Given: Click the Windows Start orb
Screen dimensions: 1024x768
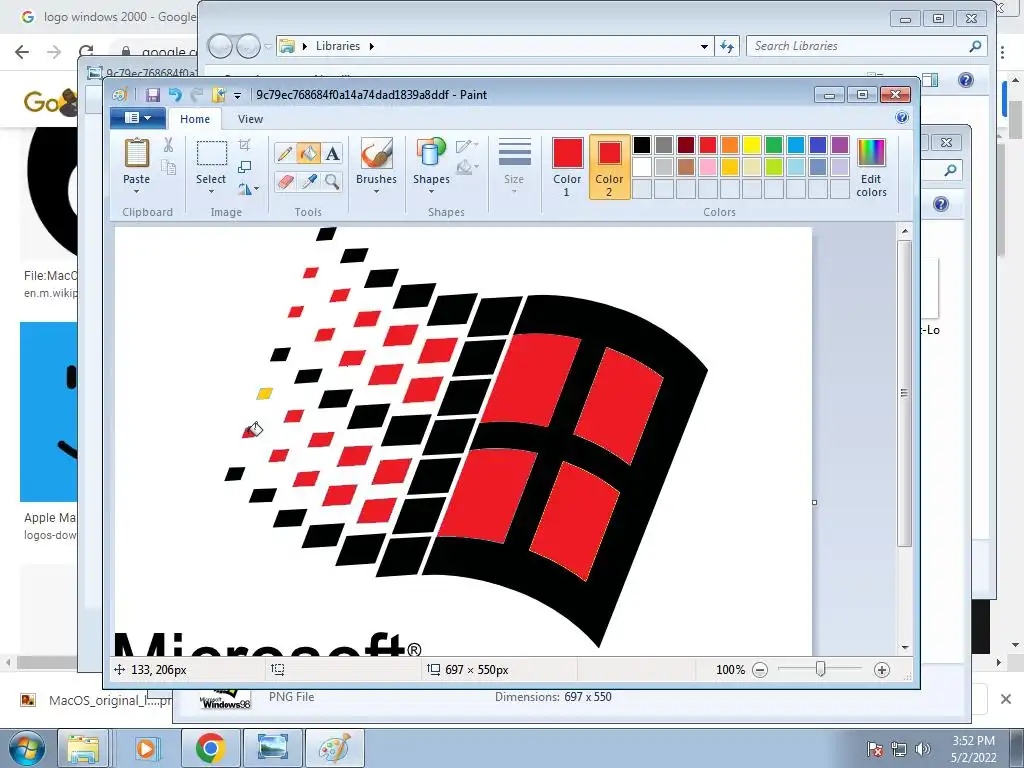Looking at the screenshot, I should [x=27, y=748].
